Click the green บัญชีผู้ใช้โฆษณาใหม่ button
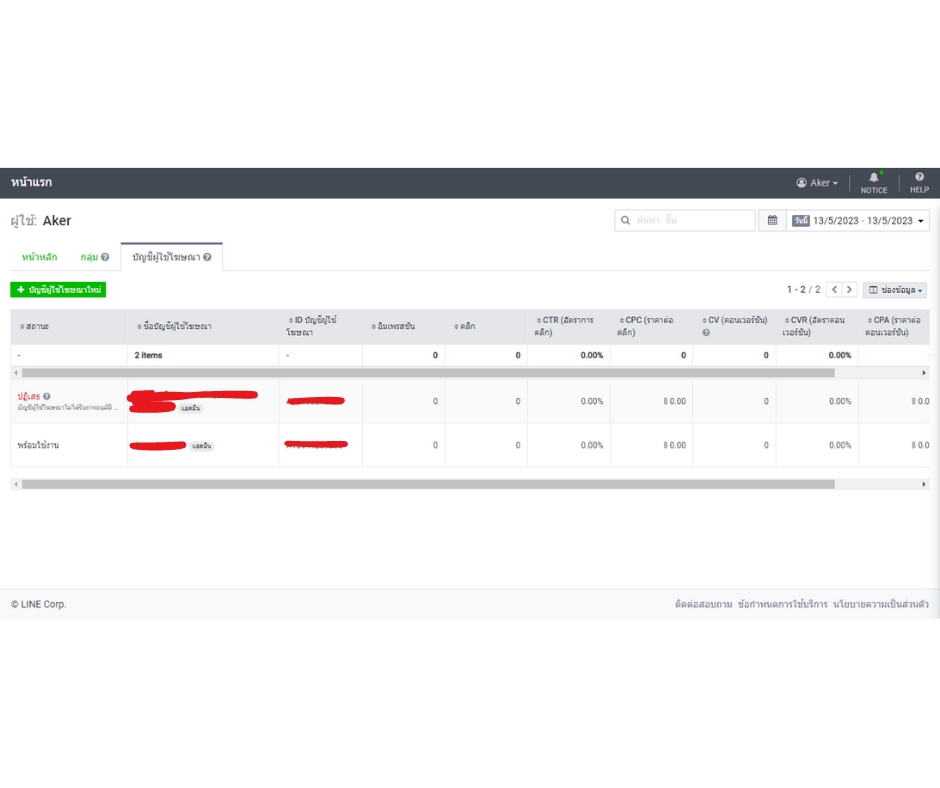This screenshot has height=788, width=940. 58,290
